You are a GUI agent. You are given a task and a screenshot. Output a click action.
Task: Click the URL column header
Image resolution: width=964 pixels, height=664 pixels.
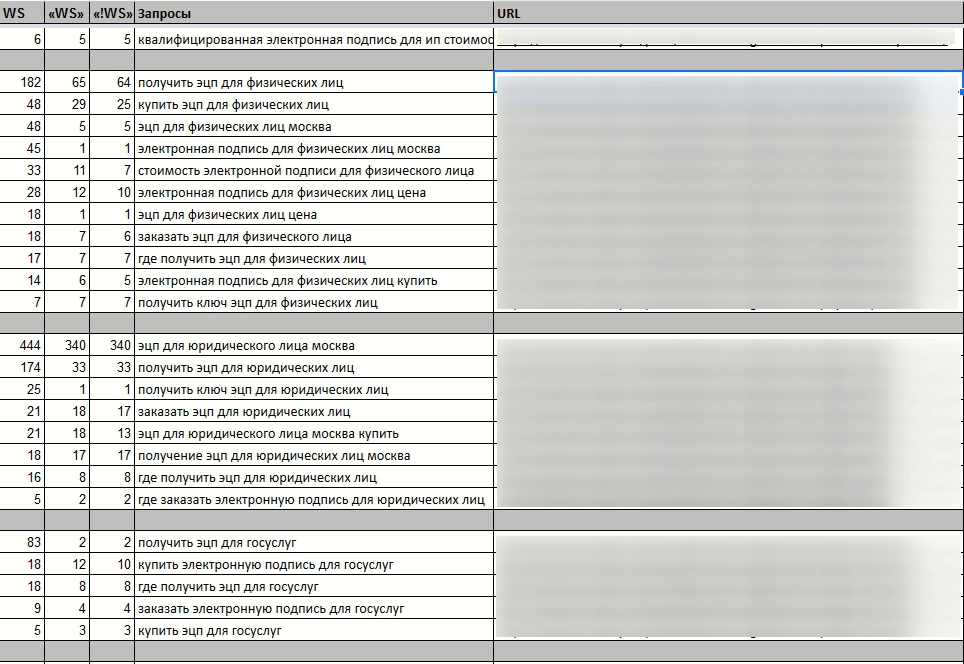coord(728,14)
